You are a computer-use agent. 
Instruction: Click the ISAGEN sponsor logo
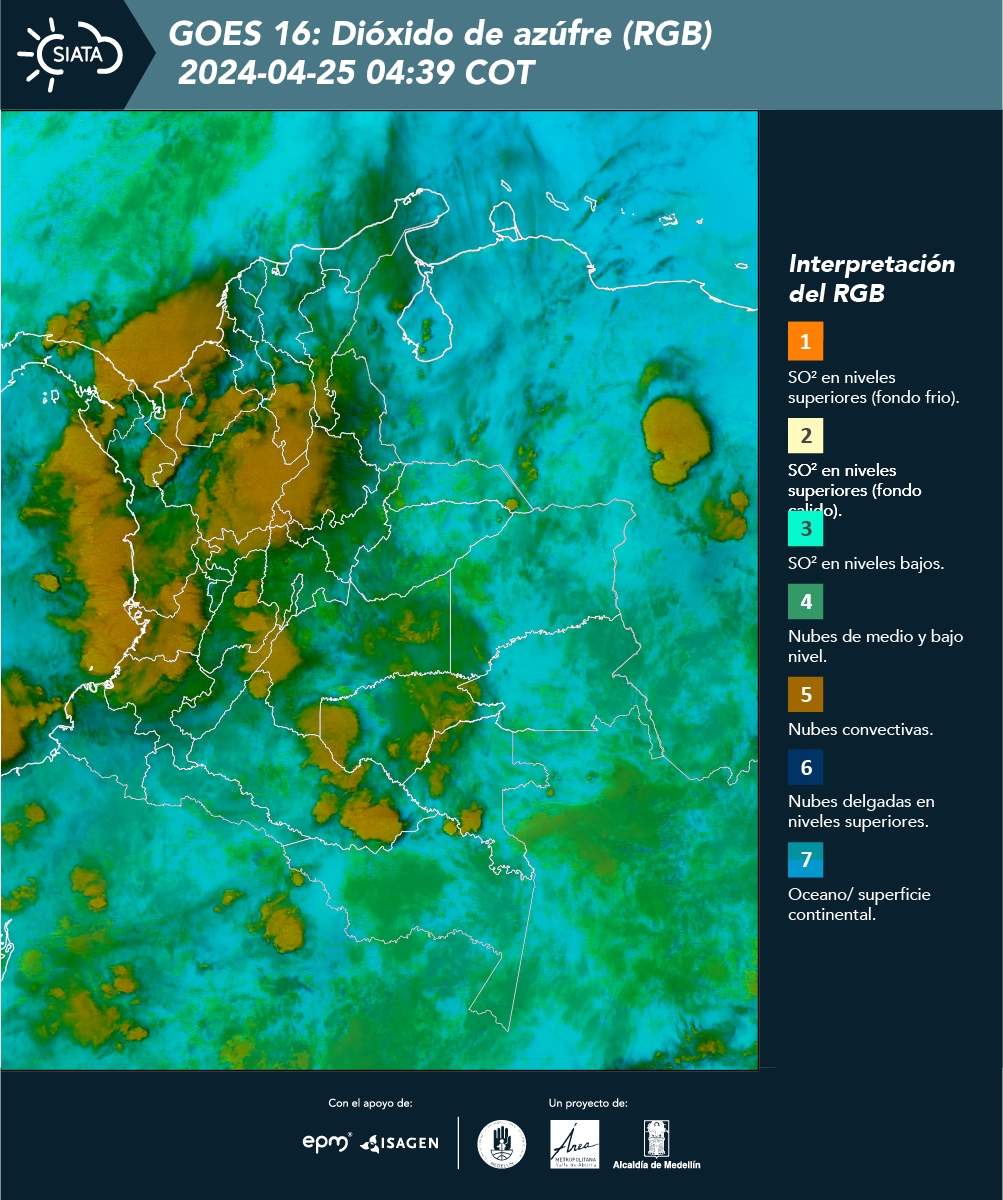pos(400,1143)
